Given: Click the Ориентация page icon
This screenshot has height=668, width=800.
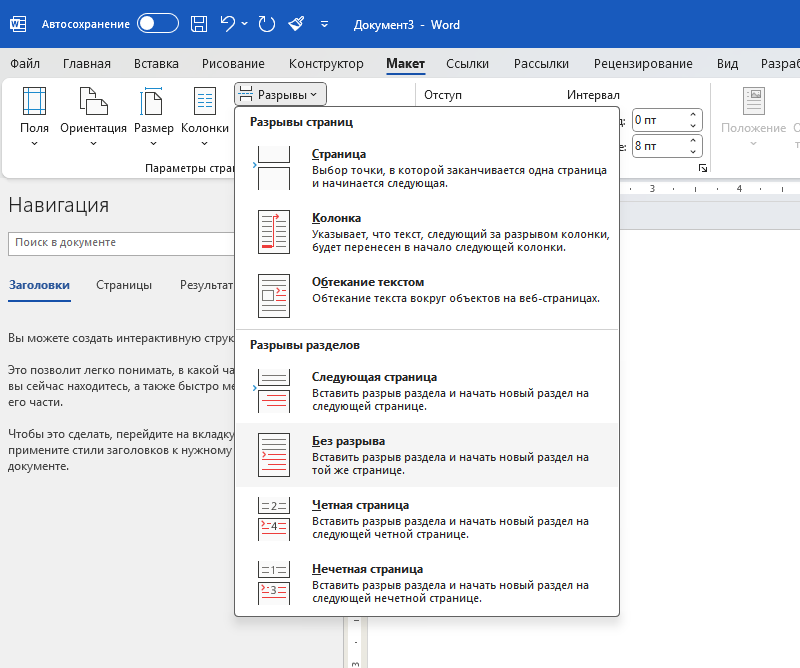Looking at the screenshot, I should tap(93, 101).
